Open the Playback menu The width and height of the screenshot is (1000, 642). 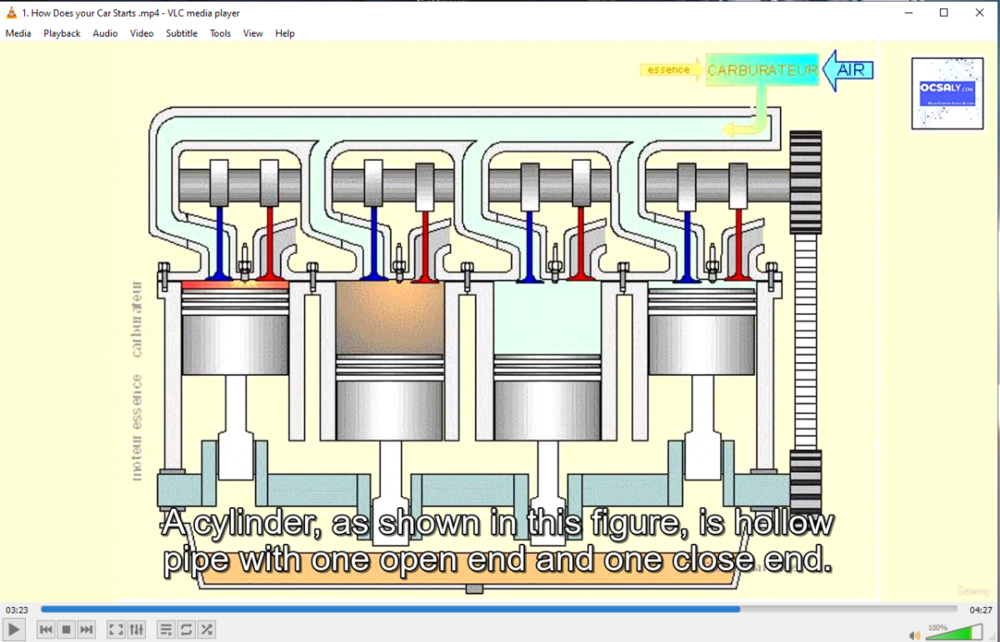click(x=62, y=33)
